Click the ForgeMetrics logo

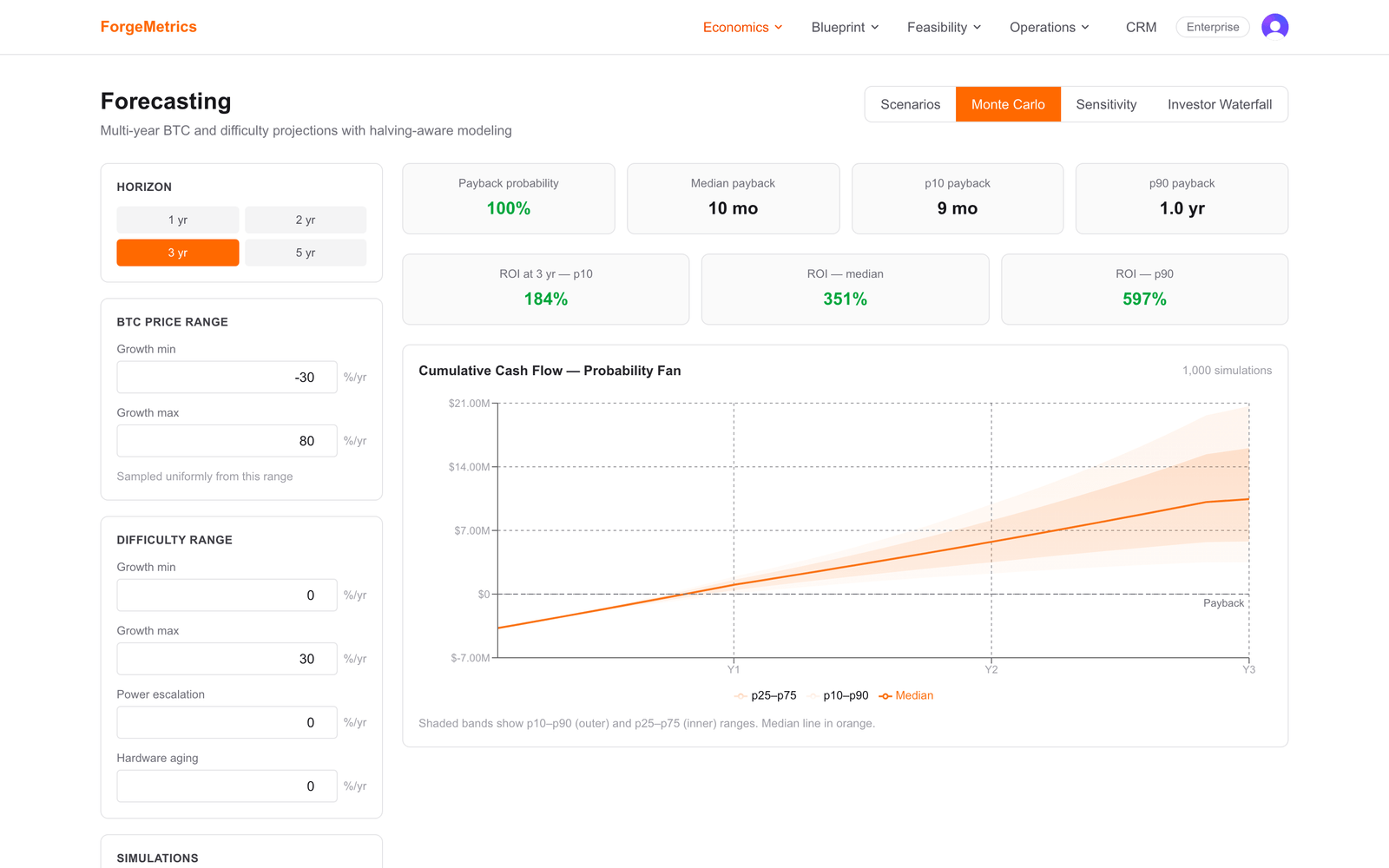pyautogui.click(x=148, y=27)
